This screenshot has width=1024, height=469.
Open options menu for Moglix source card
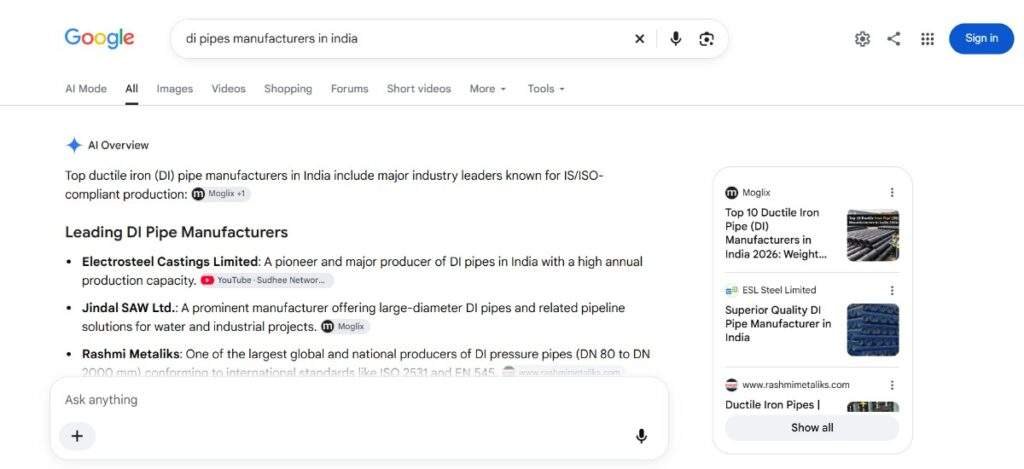coord(892,193)
